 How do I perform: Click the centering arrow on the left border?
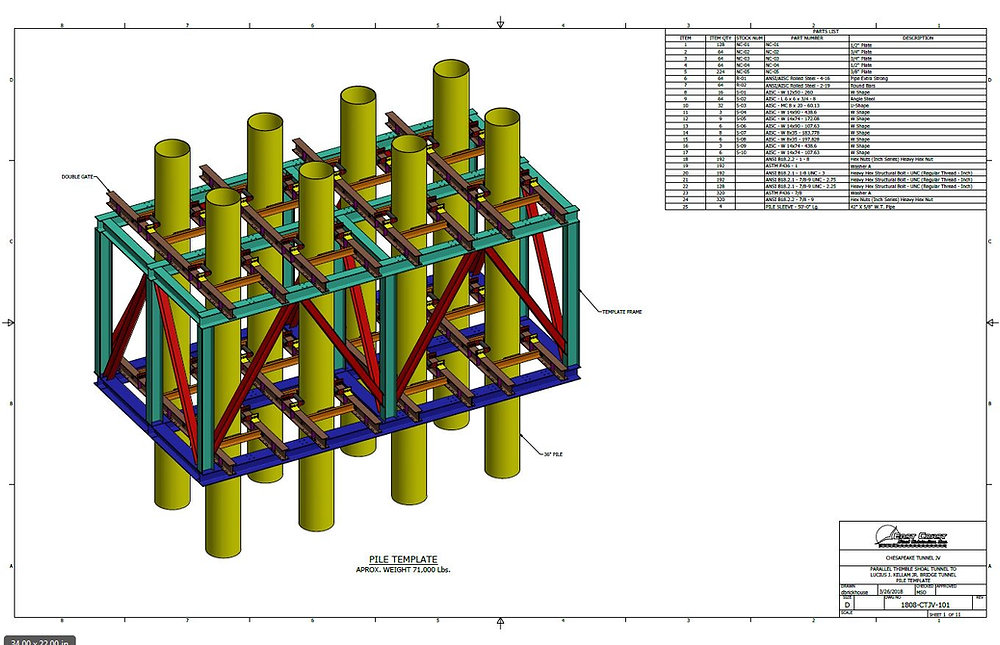pos(10,323)
